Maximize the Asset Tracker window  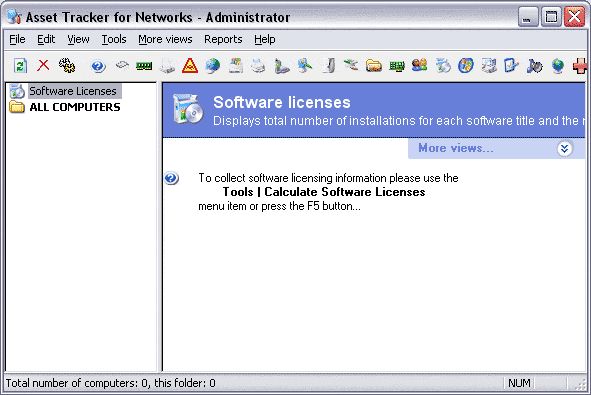pyautogui.click(x=551, y=17)
